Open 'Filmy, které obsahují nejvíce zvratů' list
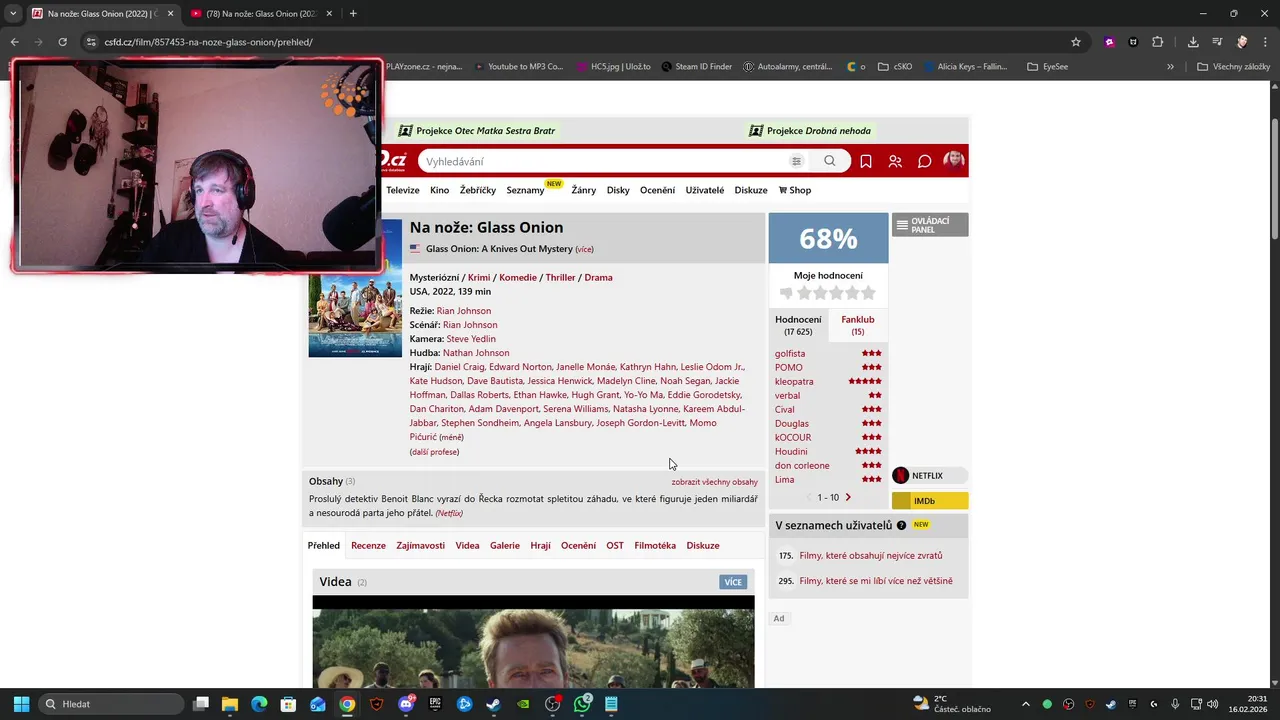 tap(871, 555)
